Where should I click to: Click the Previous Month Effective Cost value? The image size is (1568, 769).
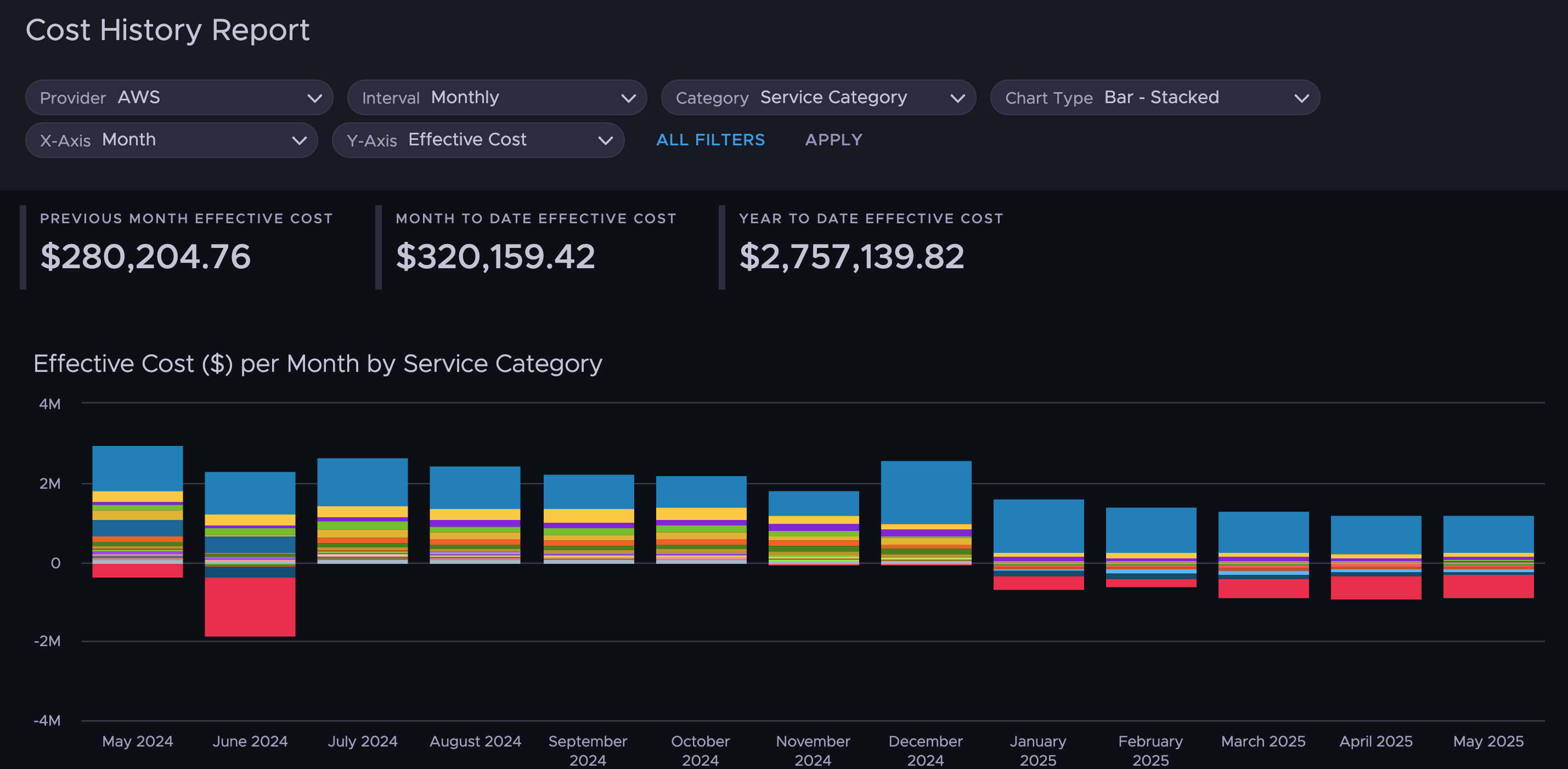(145, 256)
